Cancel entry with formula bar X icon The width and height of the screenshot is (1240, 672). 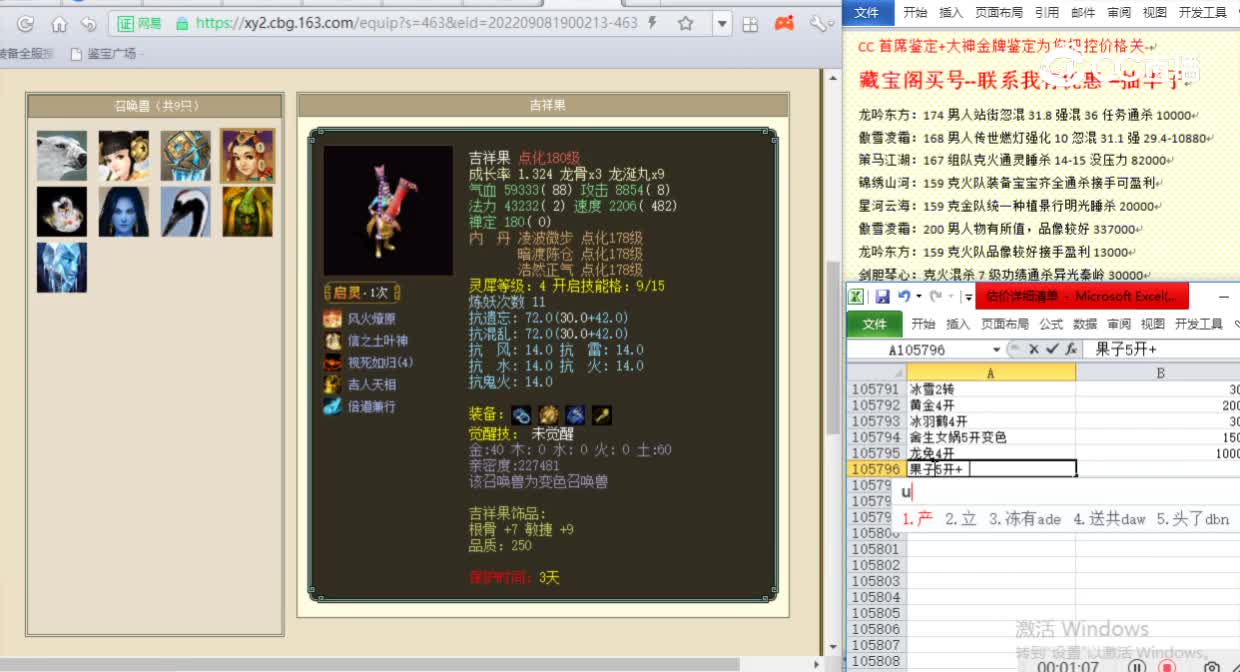(1034, 350)
